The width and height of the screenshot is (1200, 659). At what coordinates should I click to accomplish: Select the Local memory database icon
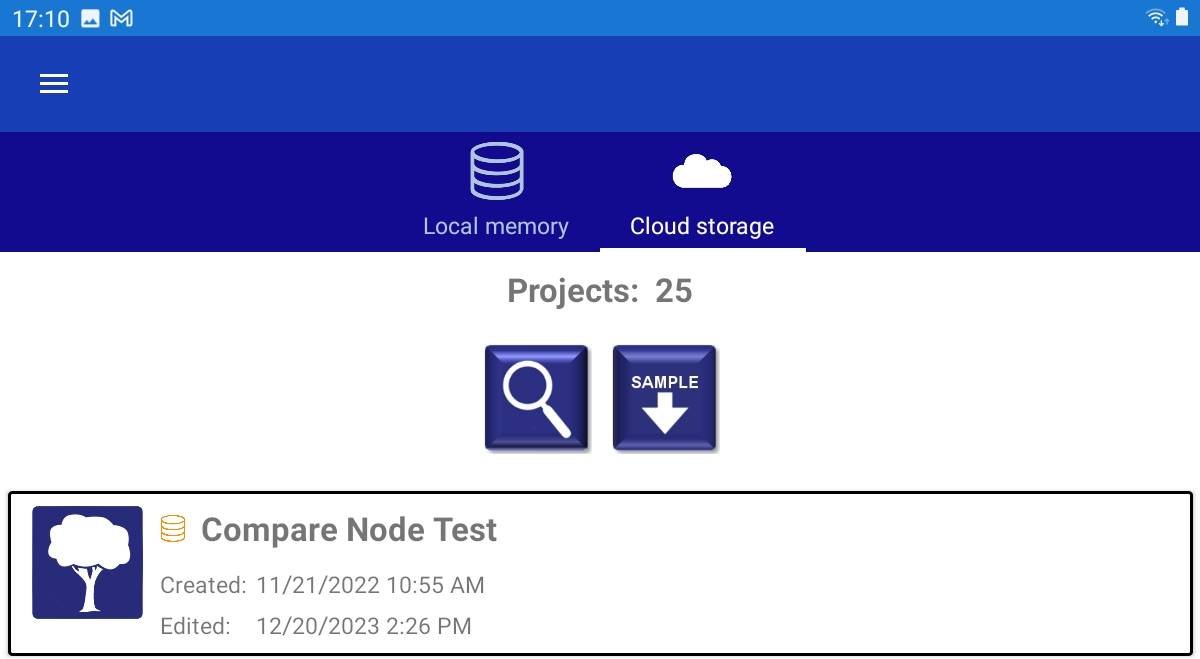[x=496, y=171]
